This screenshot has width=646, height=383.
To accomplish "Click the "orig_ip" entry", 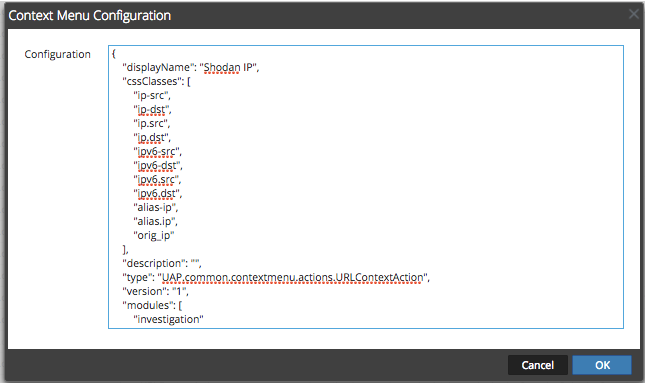I will coord(154,236).
